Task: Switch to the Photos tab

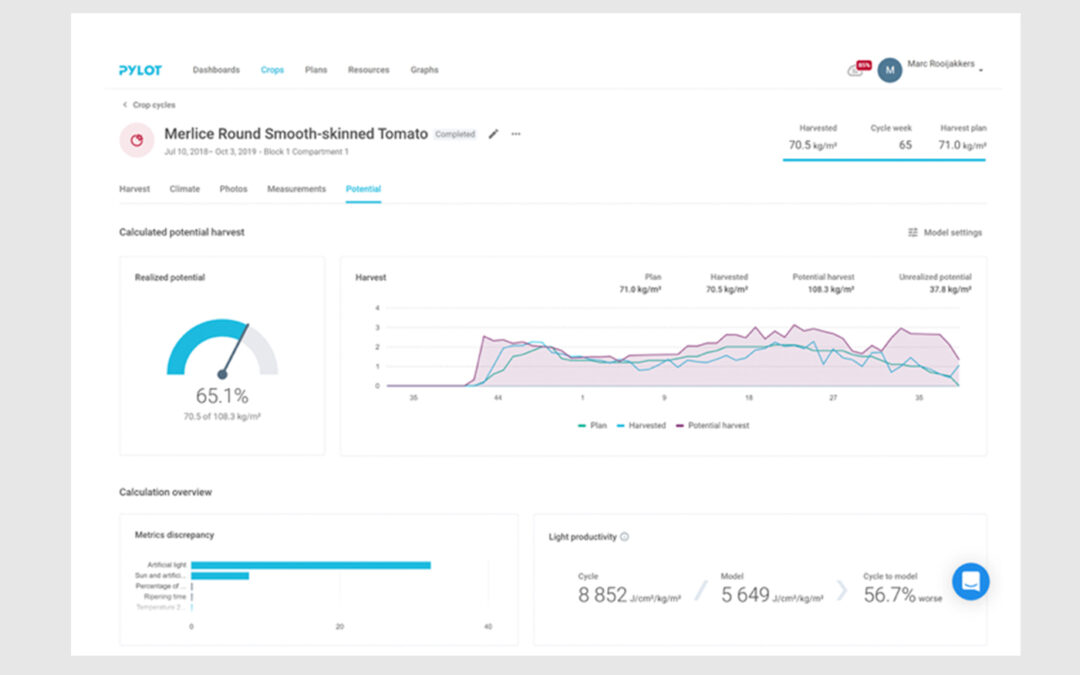Action: 233,189
